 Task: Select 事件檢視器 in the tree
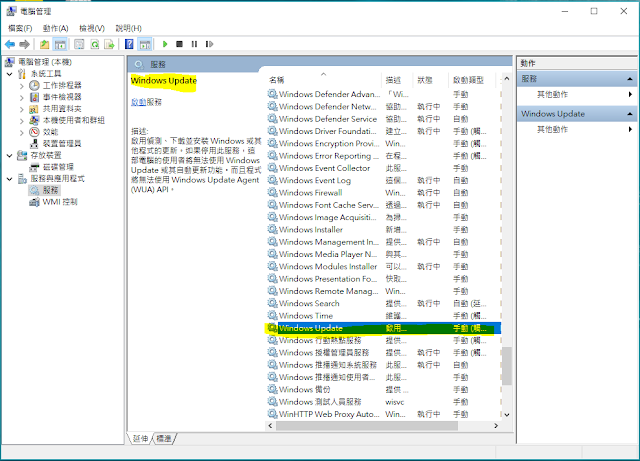62,97
